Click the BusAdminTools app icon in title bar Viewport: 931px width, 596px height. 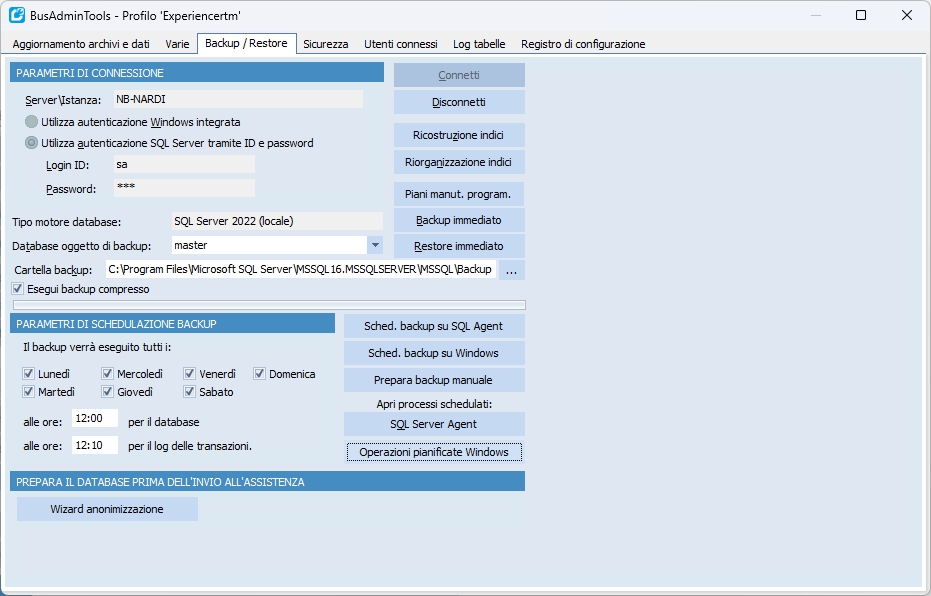[x=17, y=15]
